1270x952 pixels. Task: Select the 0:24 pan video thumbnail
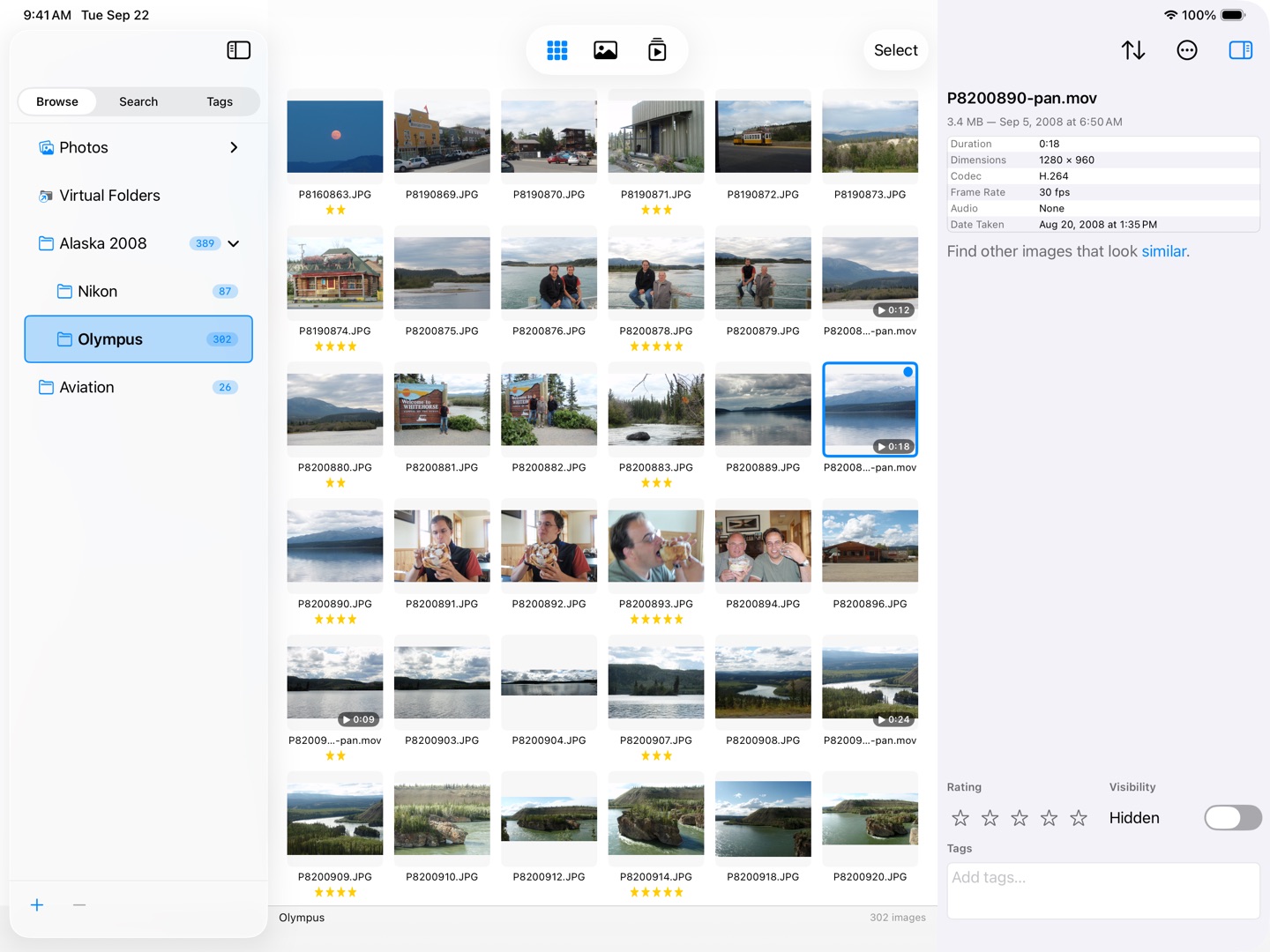point(870,682)
